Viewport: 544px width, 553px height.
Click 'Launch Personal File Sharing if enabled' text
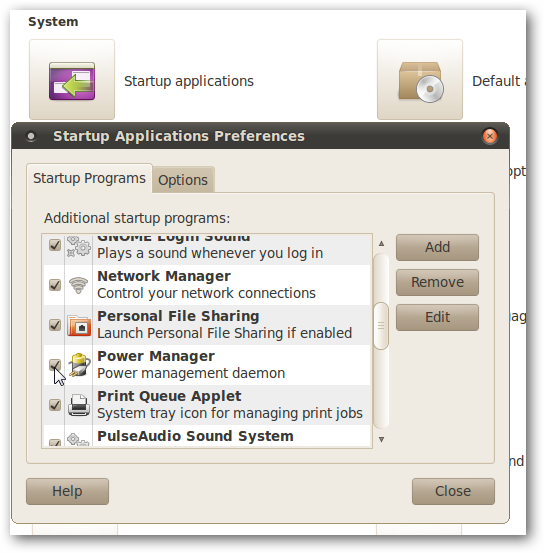224,333
